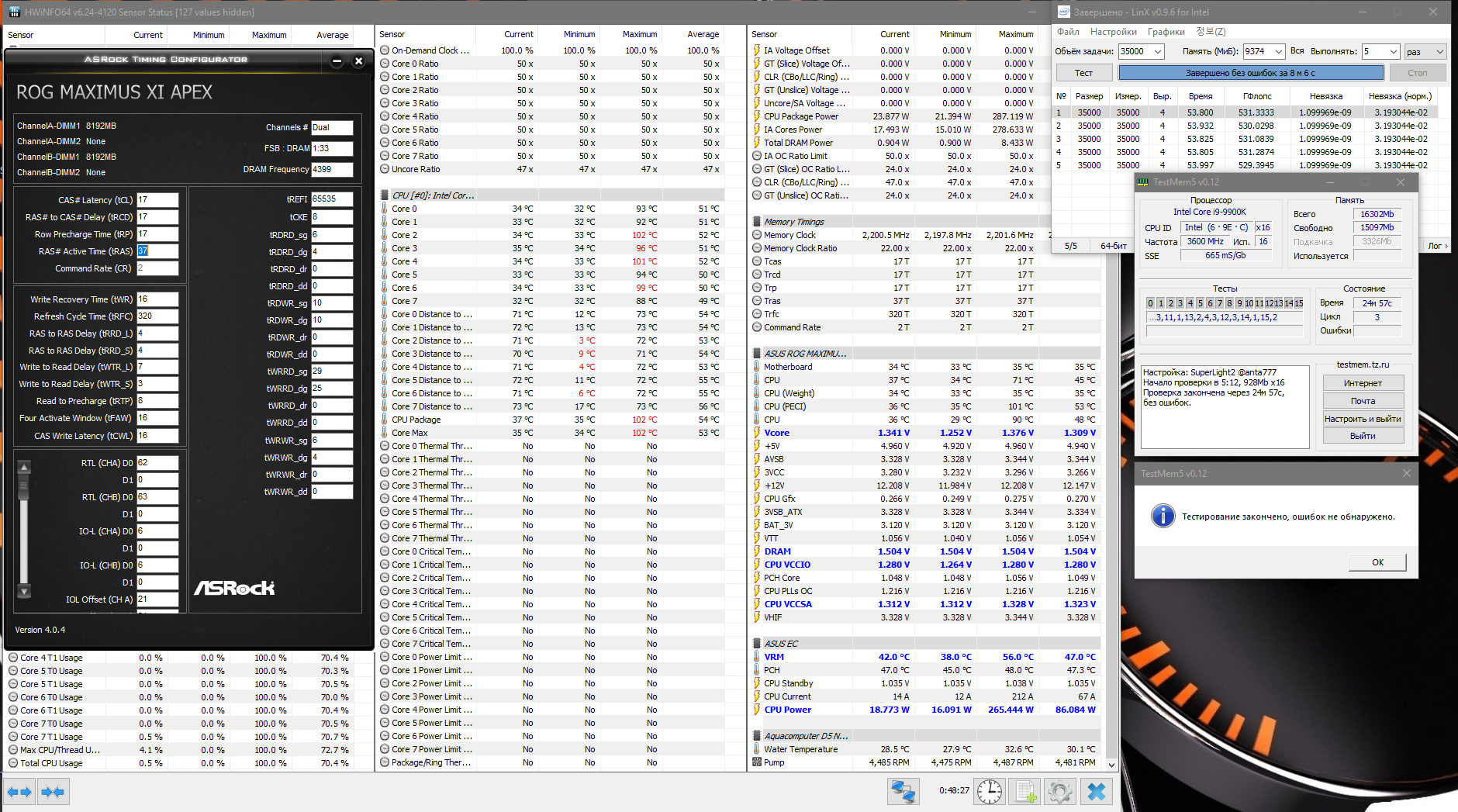1458x812 pixels.
Task: Open HWiNFO sensor settings gear
Action: point(1060,792)
